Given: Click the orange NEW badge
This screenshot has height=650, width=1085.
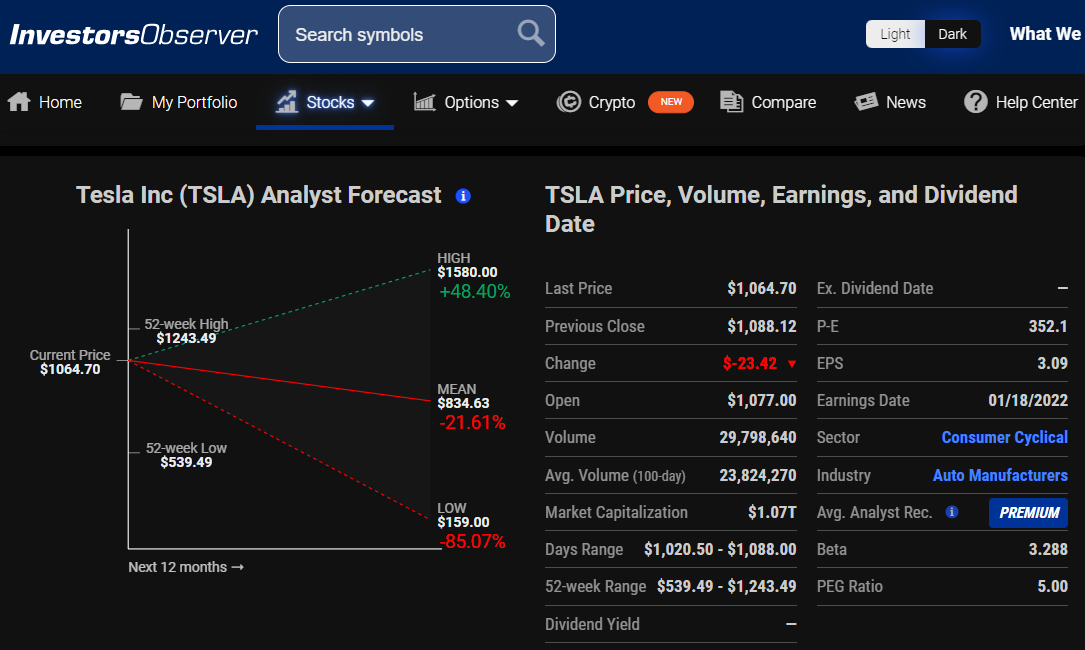Looking at the screenshot, I should (671, 102).
